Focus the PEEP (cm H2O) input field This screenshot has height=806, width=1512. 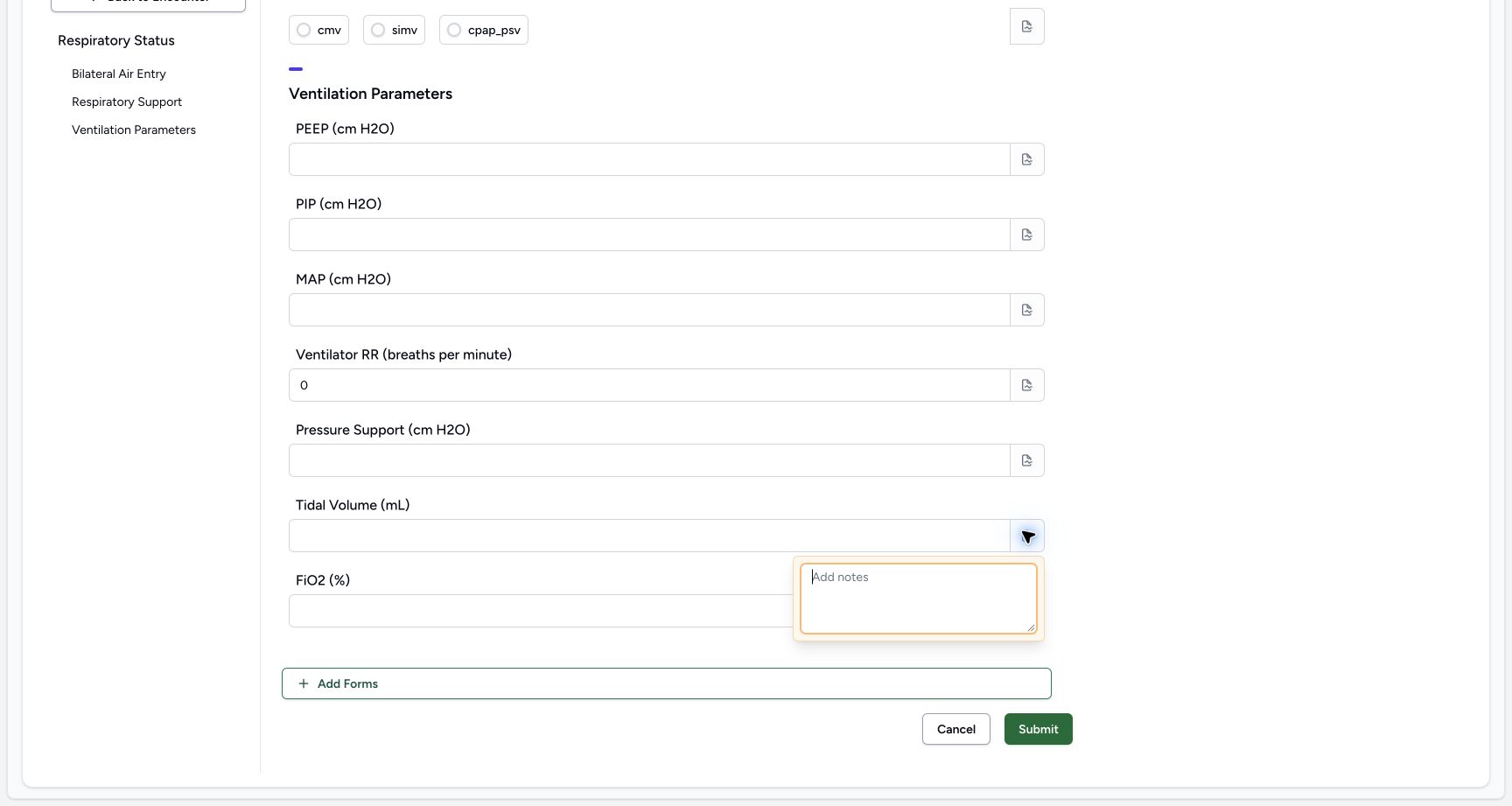click(649, 159)
